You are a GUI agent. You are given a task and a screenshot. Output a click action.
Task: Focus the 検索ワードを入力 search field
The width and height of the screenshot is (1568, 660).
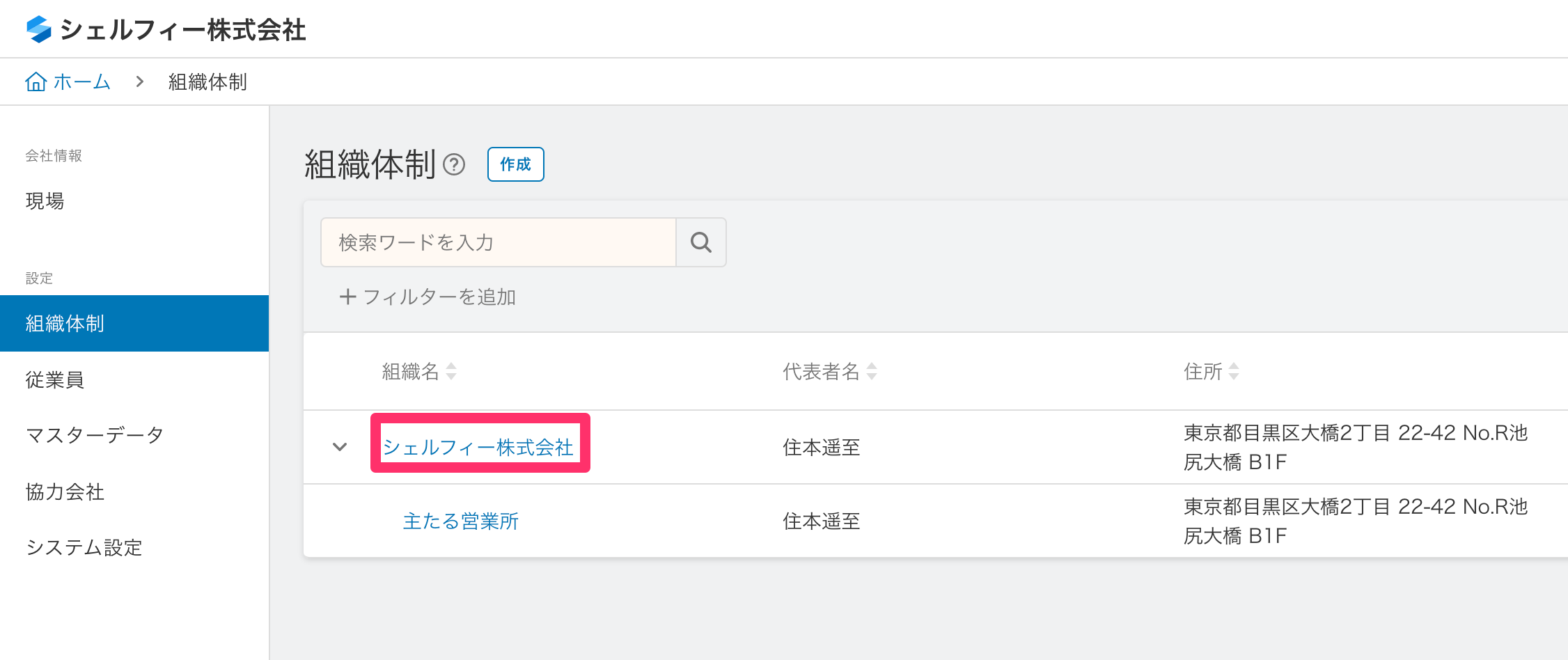tap(499, 242)
